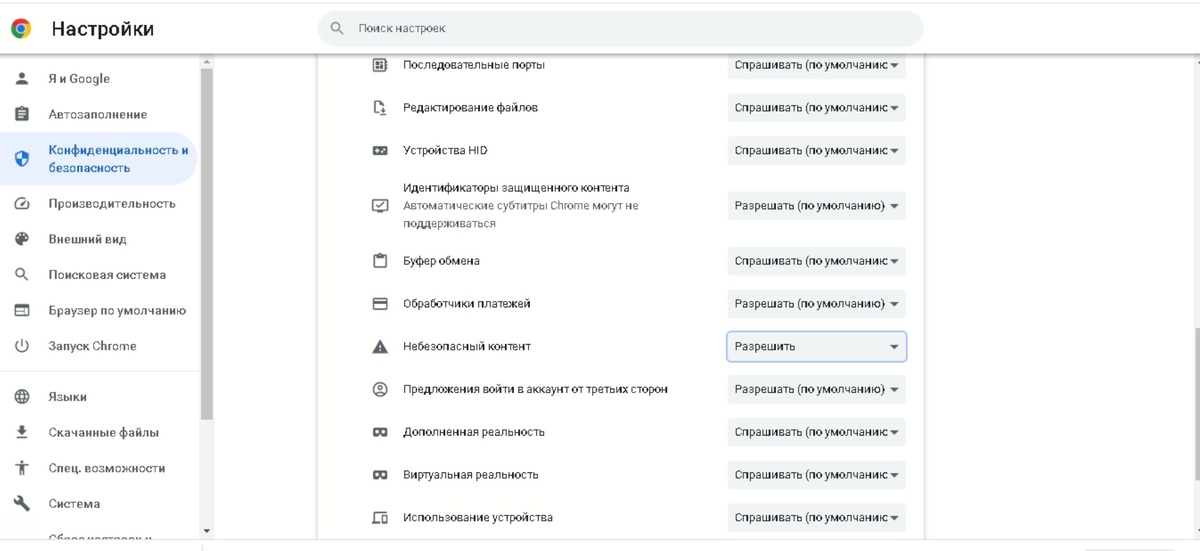The height and width of the screenshot is (551, 1200).
Task: Click the gauge icon for Производительность
Action: click(x=22, y=204)
